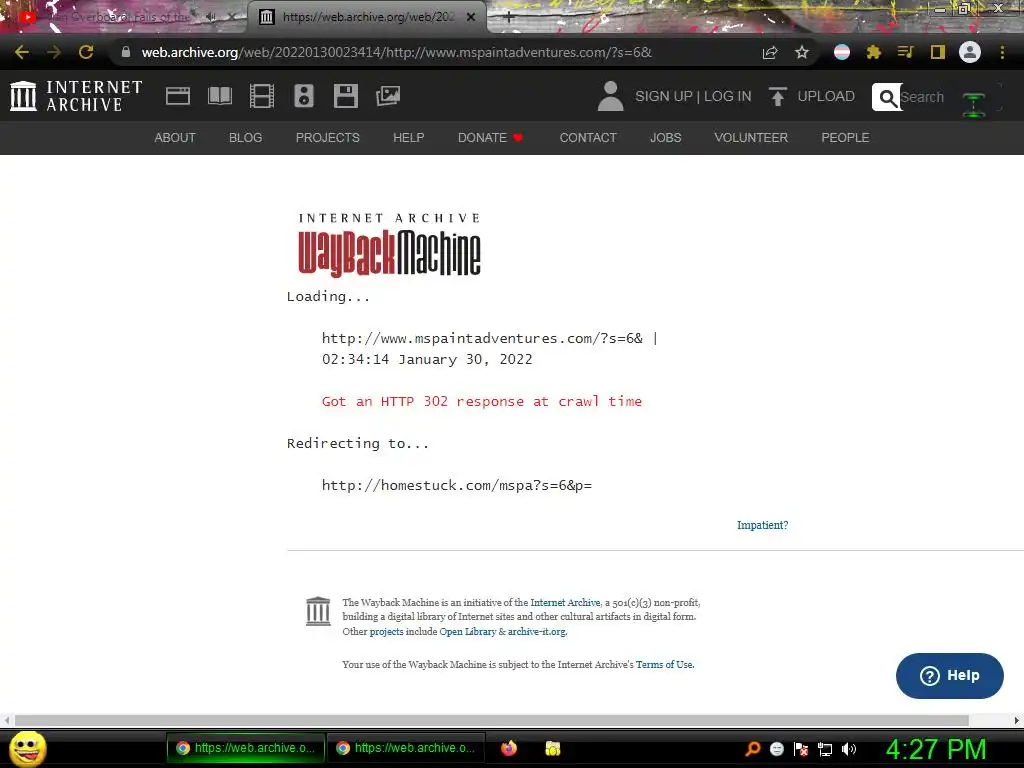Image resolution: width=1024 pixels, height=768 pixels.
Task: Click the green beacon icon beside Search
Action: 974,104
